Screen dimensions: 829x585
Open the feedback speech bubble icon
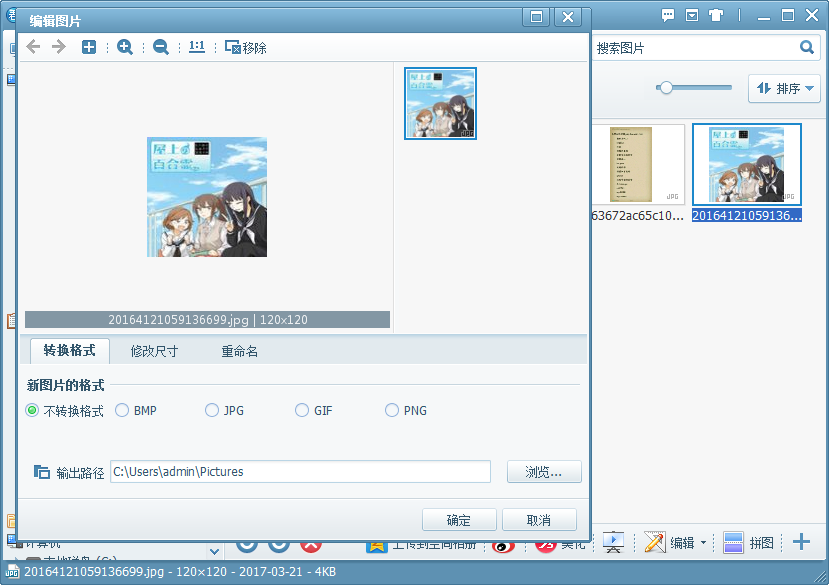click(668, 15)
